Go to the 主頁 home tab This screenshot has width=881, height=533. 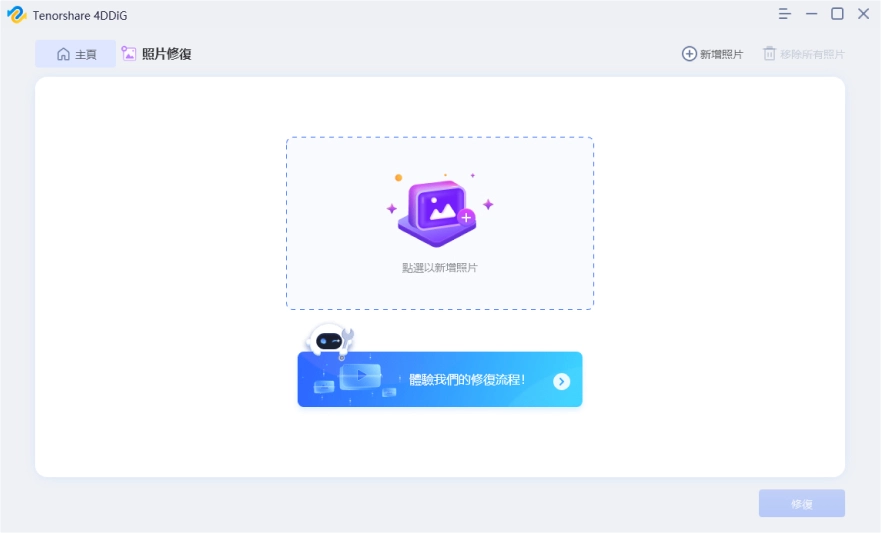pyautogui.click(x=76, y=54)
